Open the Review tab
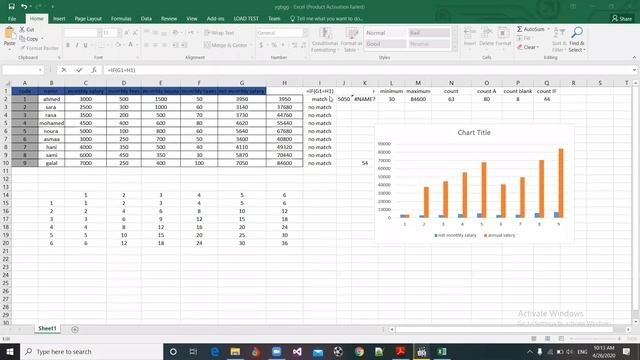The height and width of the screenshot is (360, 640). pyautogui.click(x=169, y=19)
